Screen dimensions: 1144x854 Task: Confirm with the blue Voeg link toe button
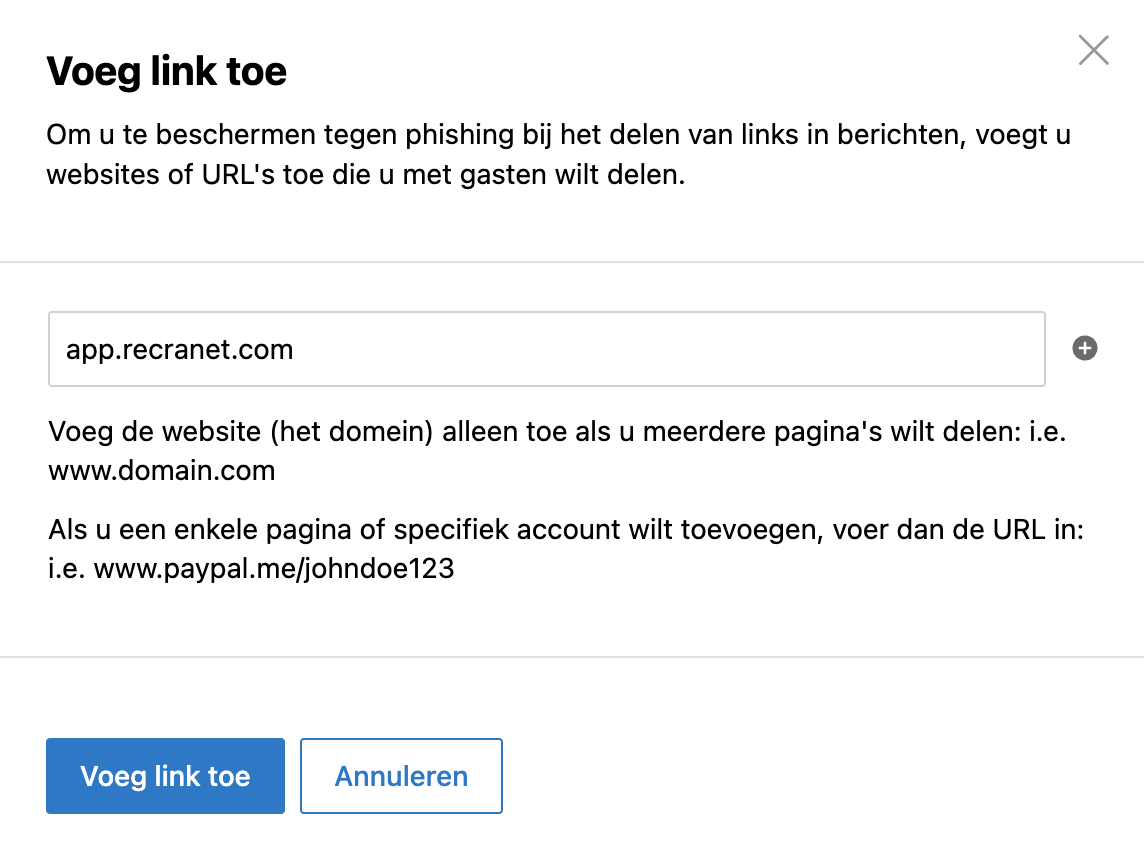coord(165,775)
